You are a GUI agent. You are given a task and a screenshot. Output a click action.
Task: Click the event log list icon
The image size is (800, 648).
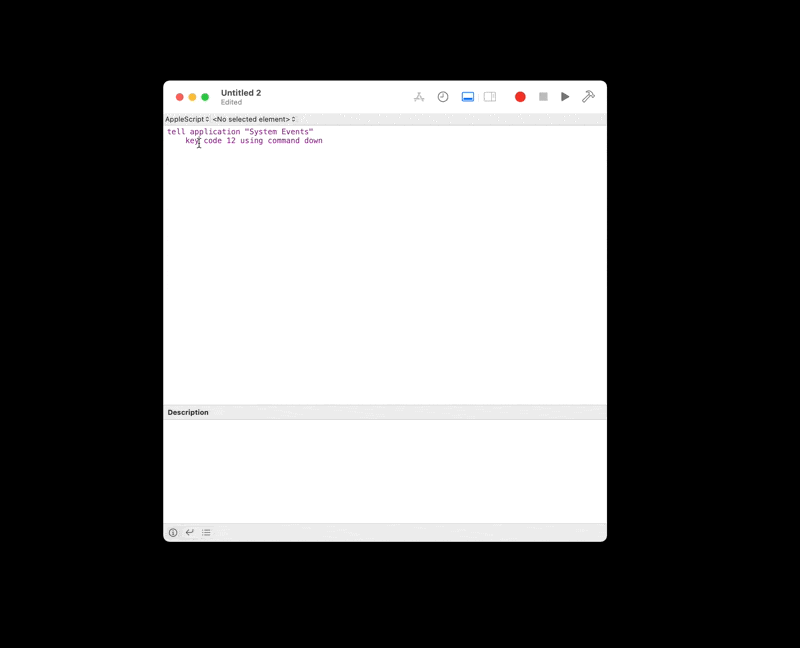(x=206, y=532)
